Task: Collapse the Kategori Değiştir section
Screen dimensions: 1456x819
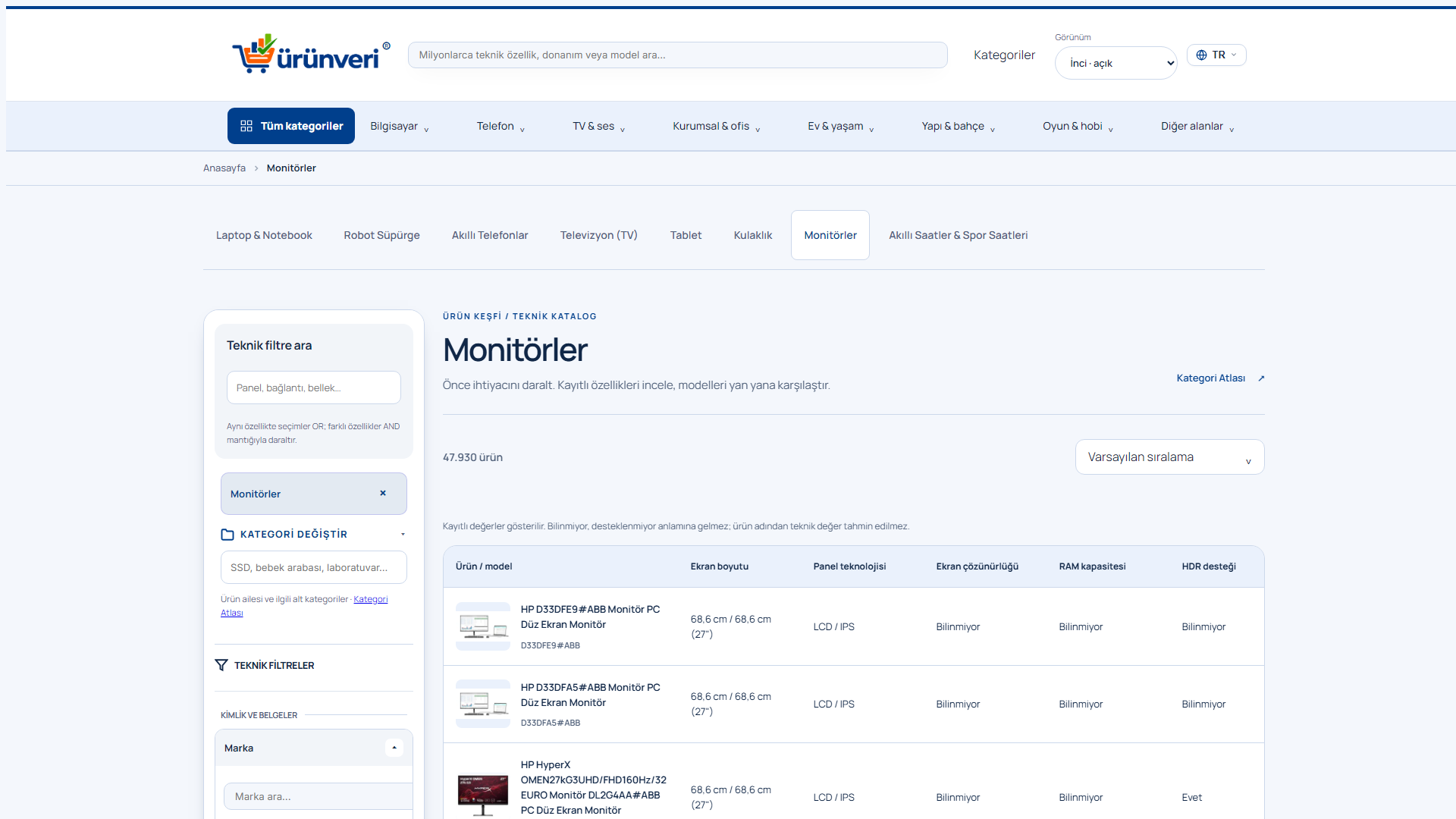Action: click(x=403, y=535)
